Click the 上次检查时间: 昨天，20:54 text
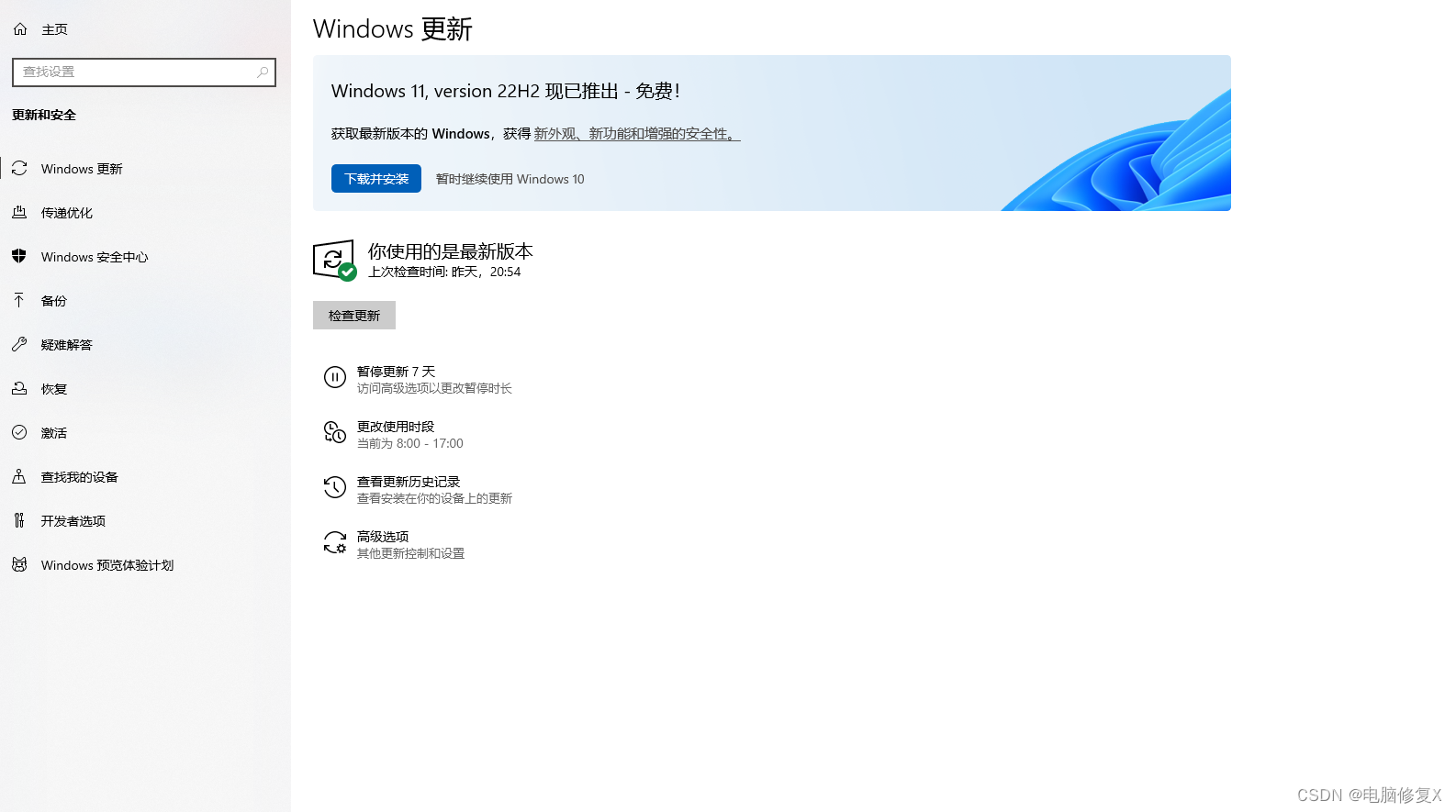Image resolution: width=1456 pixels, height=812 pixels. (x=444, y=273)
